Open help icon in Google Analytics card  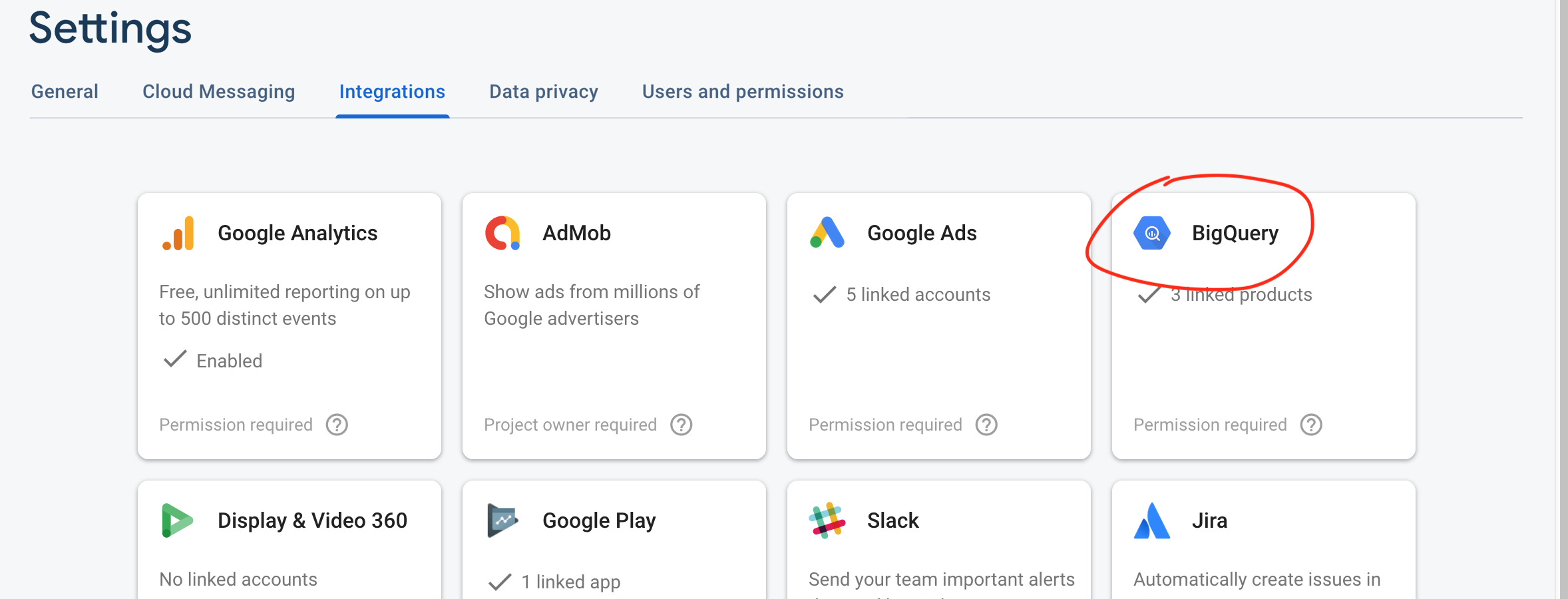coord(337,425)
